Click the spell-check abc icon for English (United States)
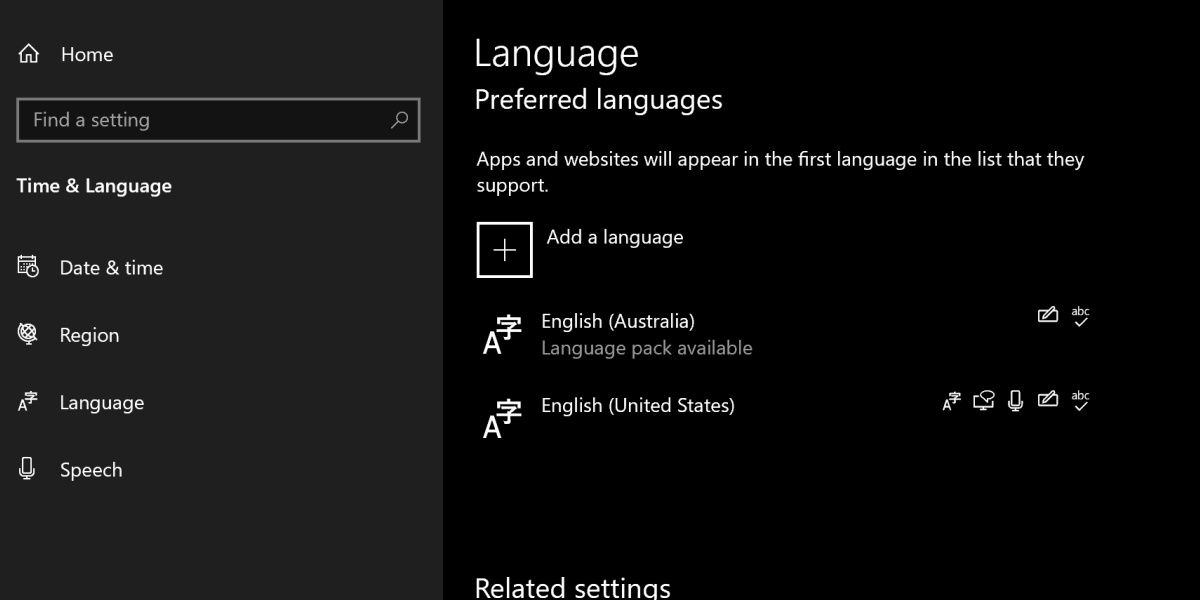This screenshot has height=600, width=1200. click(x=1080, y=401)
